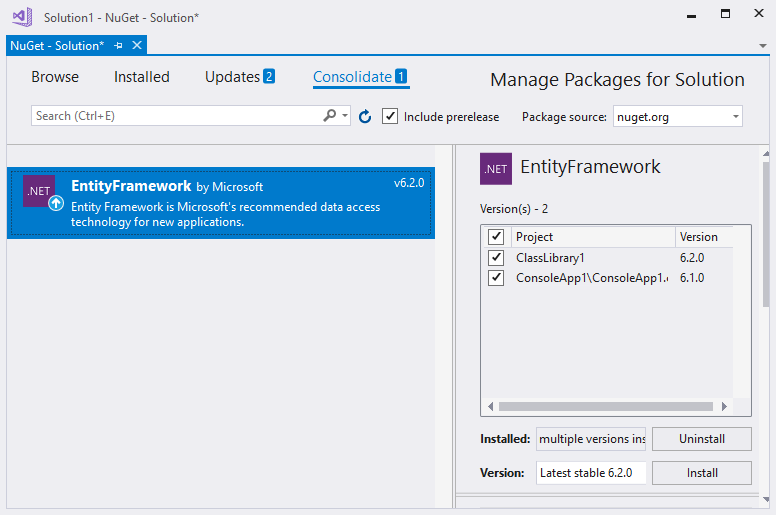Open the Updates tab
This screenshot has height=515, width=776.
pos(239,77)
